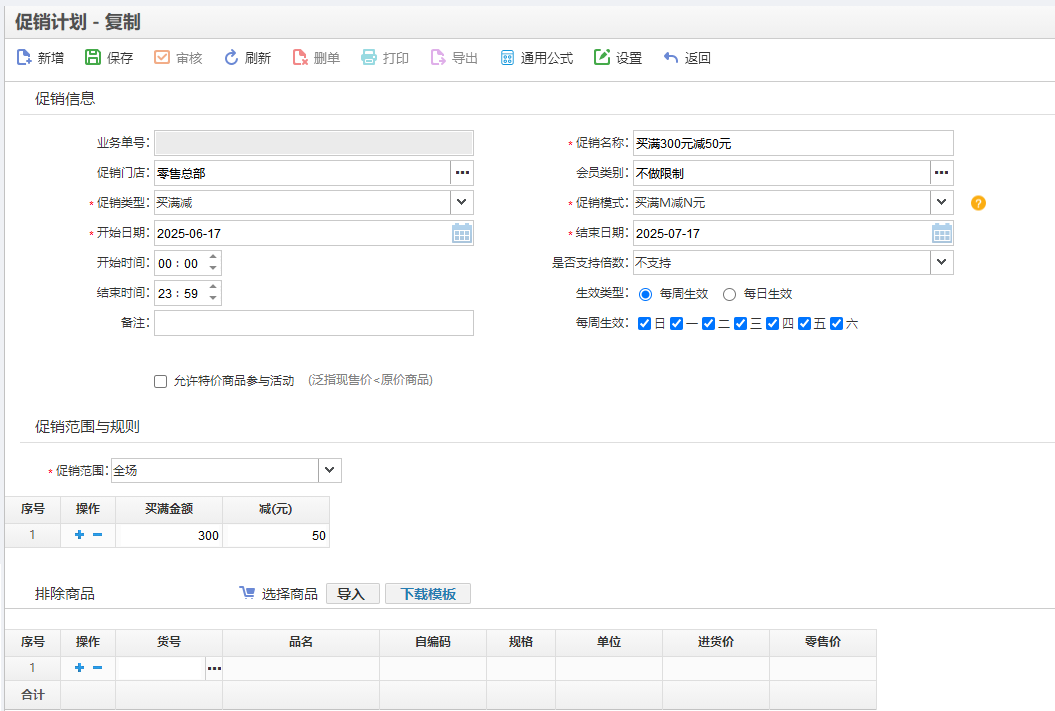Browse member types with 会员类别 ellipsis button
This screenshot has width=1055, height=711.
tap(942, 173)
